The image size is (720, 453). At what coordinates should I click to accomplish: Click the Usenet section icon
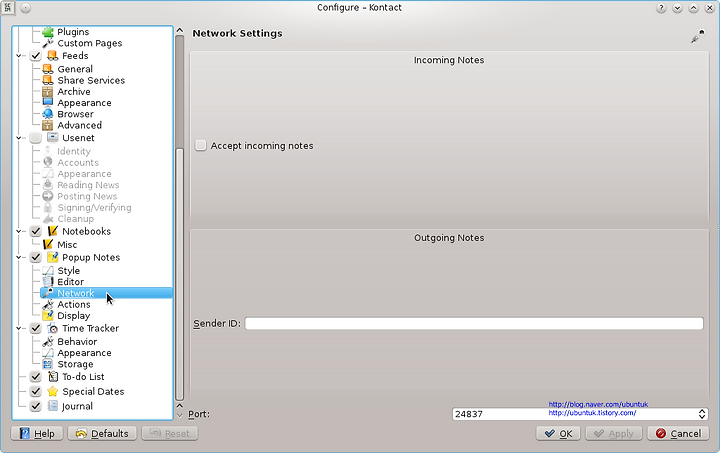(53, 138)
